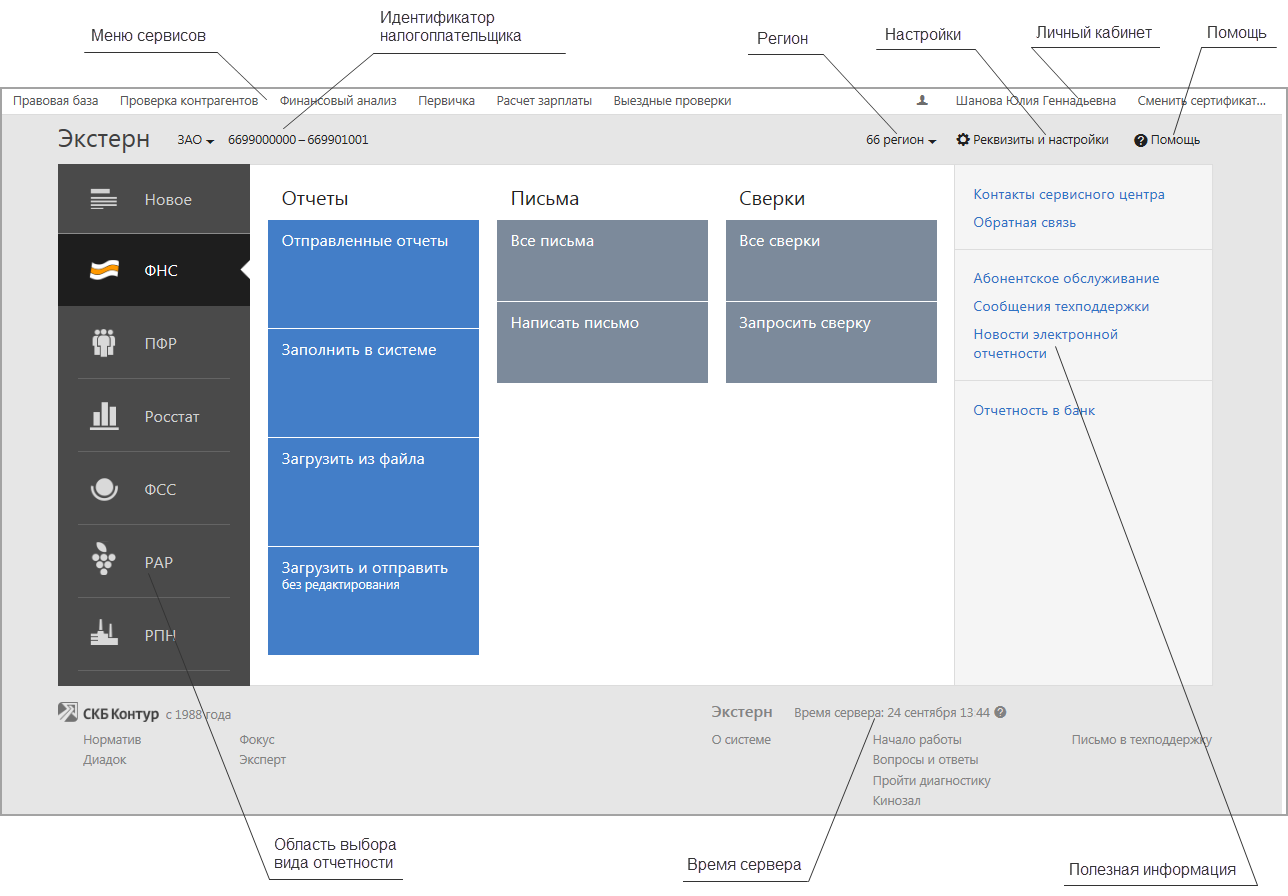This screenshot has width=1288, height=896.
Task: Click Запросить сверку tile
Action: 831,342
